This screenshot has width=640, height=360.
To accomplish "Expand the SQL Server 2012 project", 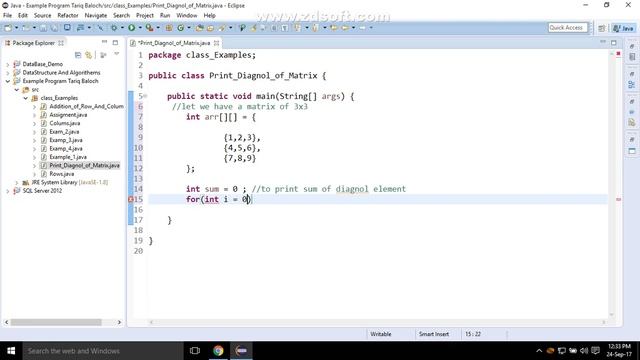I will click(7, 191).
